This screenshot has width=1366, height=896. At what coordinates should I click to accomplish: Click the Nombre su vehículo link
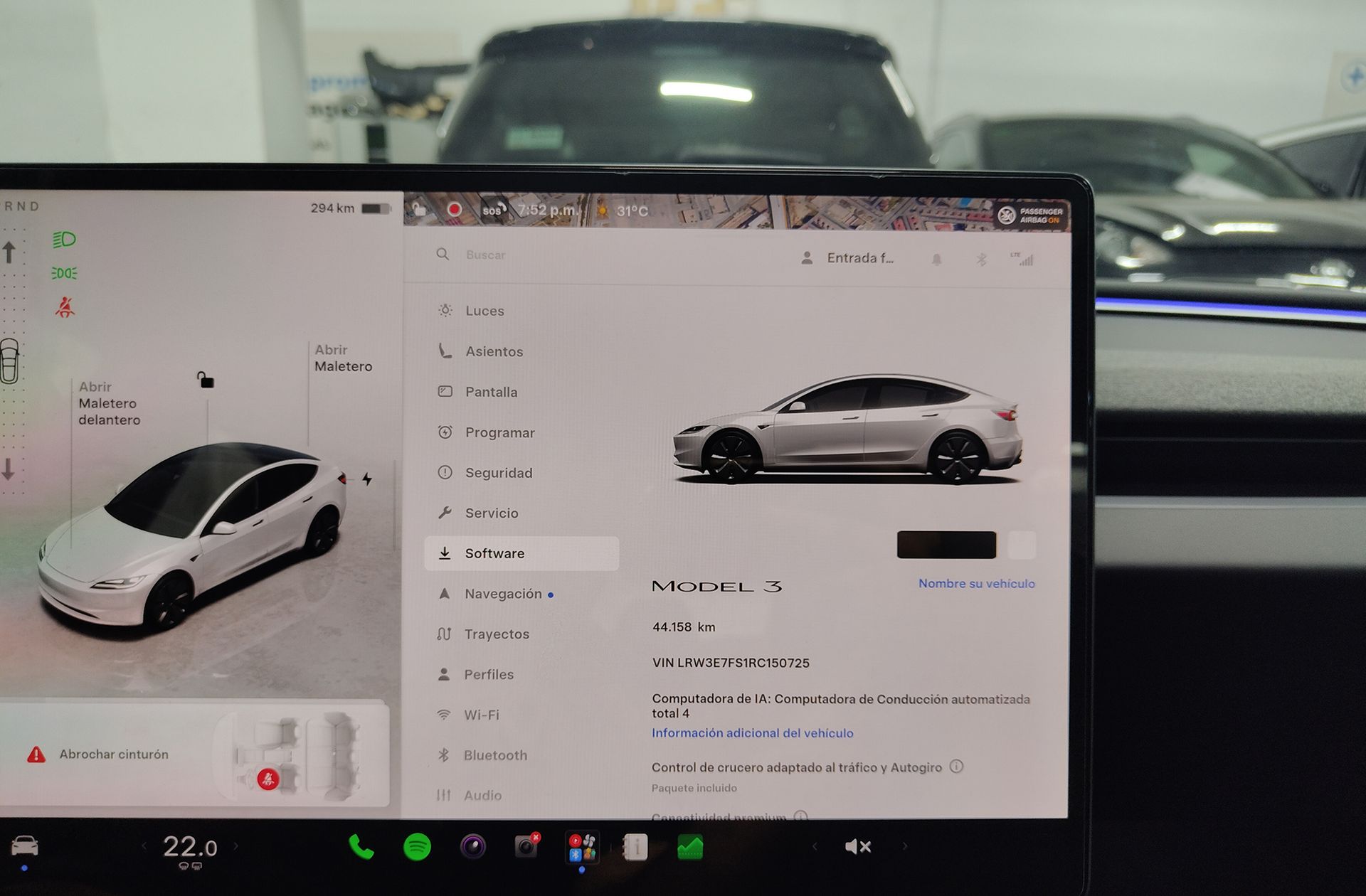pos(976,583)
